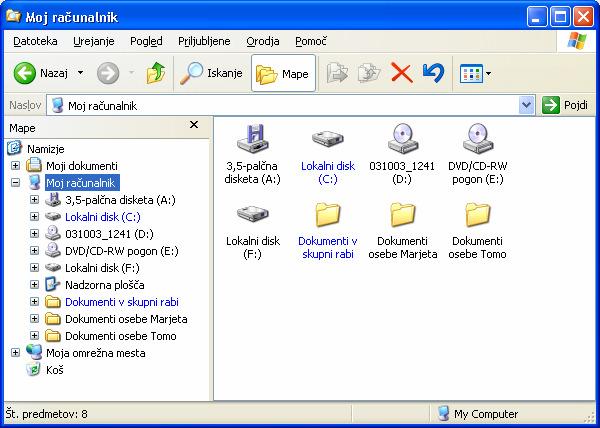Image resolution: width=600 pixels, height=428 pixels.
Task: Select Lokalni disk (F:) in the tree
Action: click(x=102, y=268)
